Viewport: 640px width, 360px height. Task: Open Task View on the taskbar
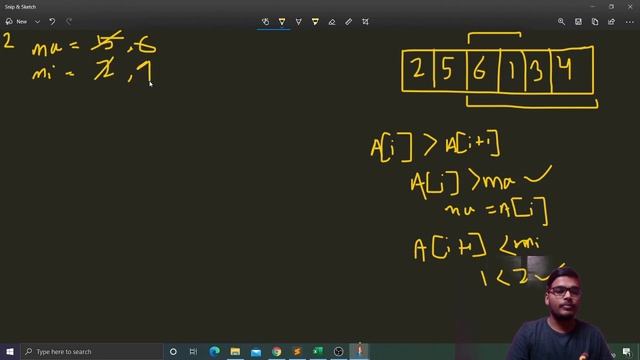[193, 351]
